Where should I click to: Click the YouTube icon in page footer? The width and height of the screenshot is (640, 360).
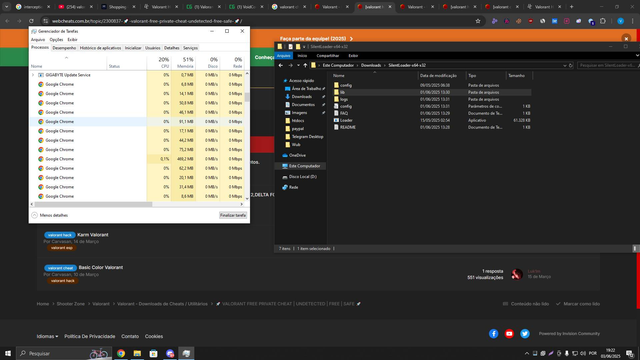click(509, 334)
